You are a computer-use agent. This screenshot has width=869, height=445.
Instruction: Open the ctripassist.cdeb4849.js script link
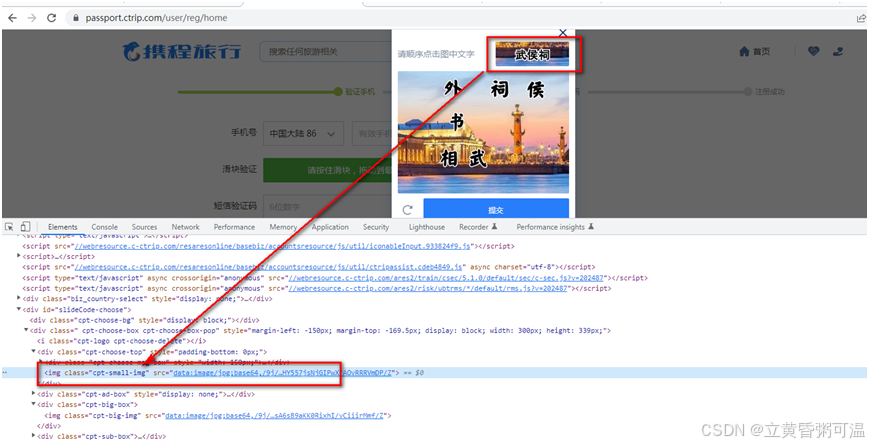270,267
